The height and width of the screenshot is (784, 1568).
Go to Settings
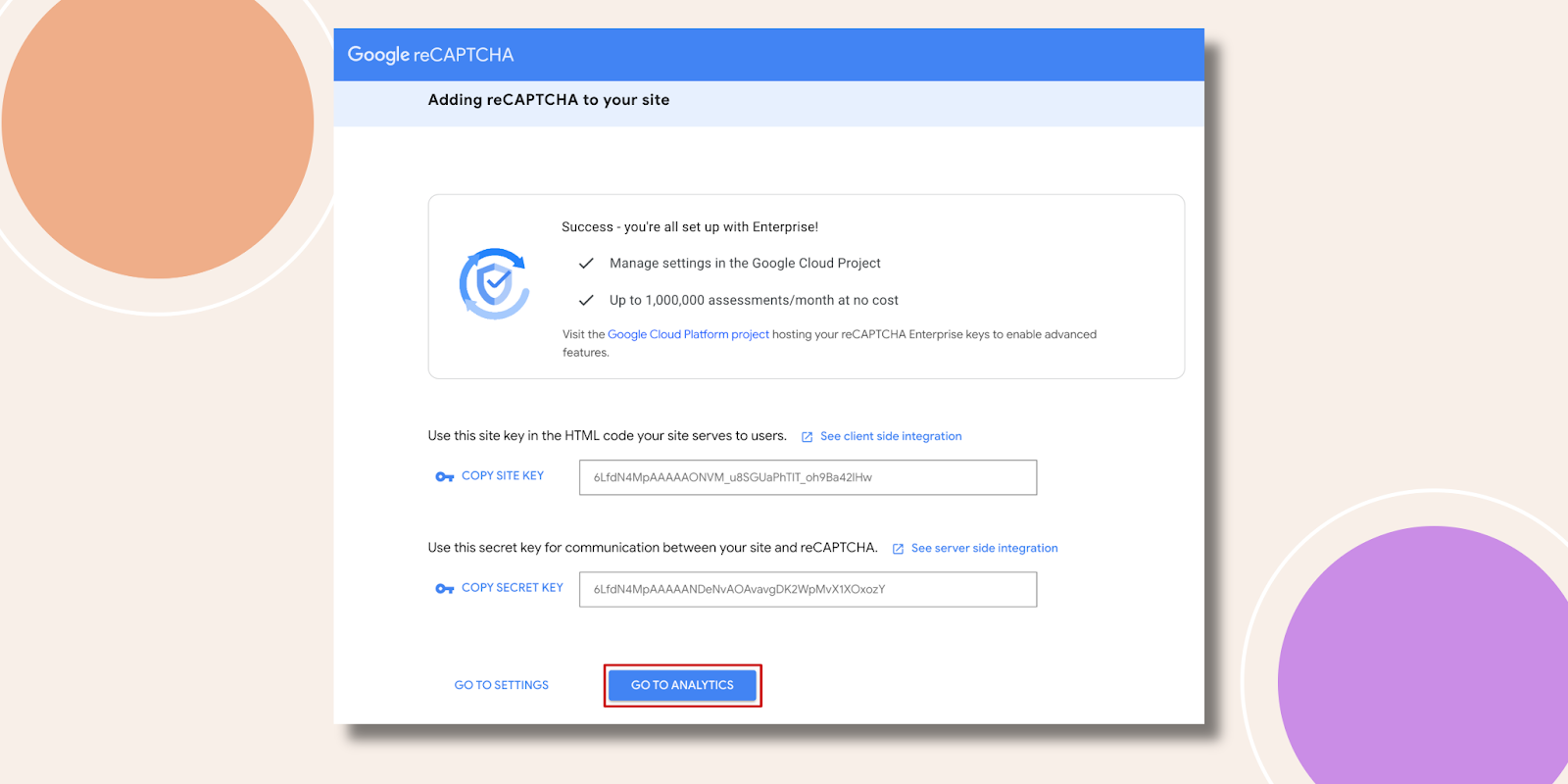(501, 686)
